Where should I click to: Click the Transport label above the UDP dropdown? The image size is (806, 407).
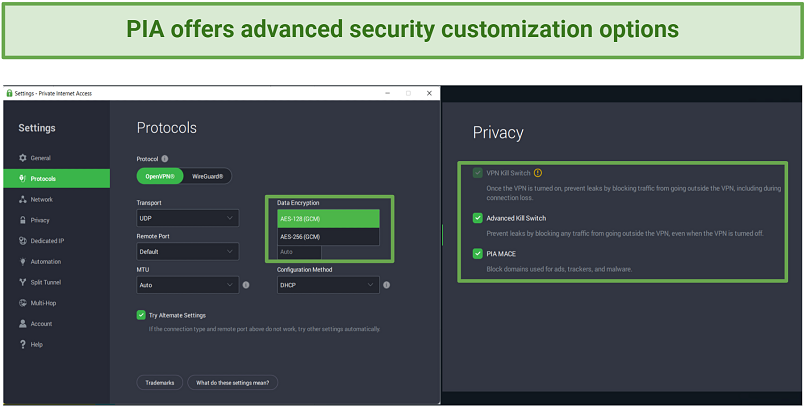pyautogui.click(x=149, y=202)
